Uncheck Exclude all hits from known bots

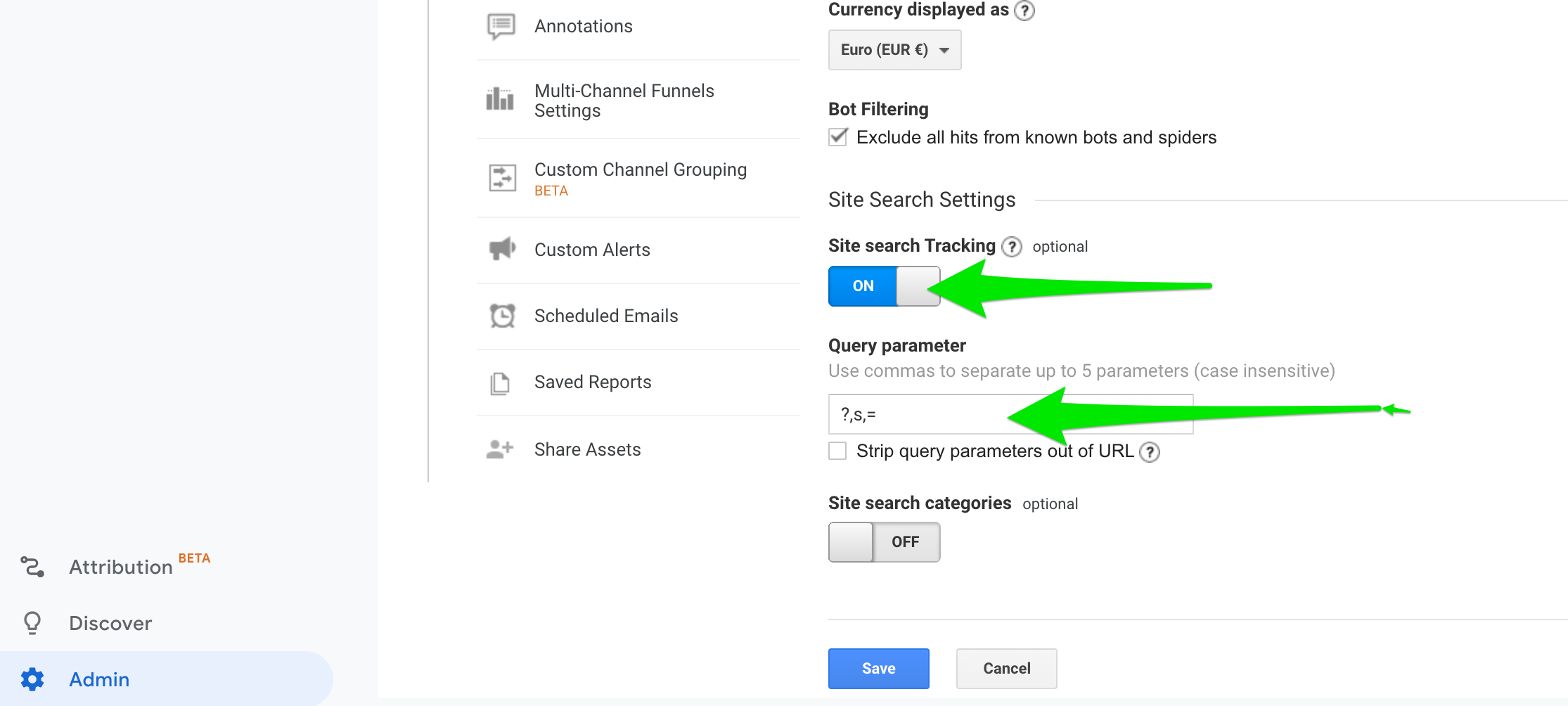coord(837,137)
